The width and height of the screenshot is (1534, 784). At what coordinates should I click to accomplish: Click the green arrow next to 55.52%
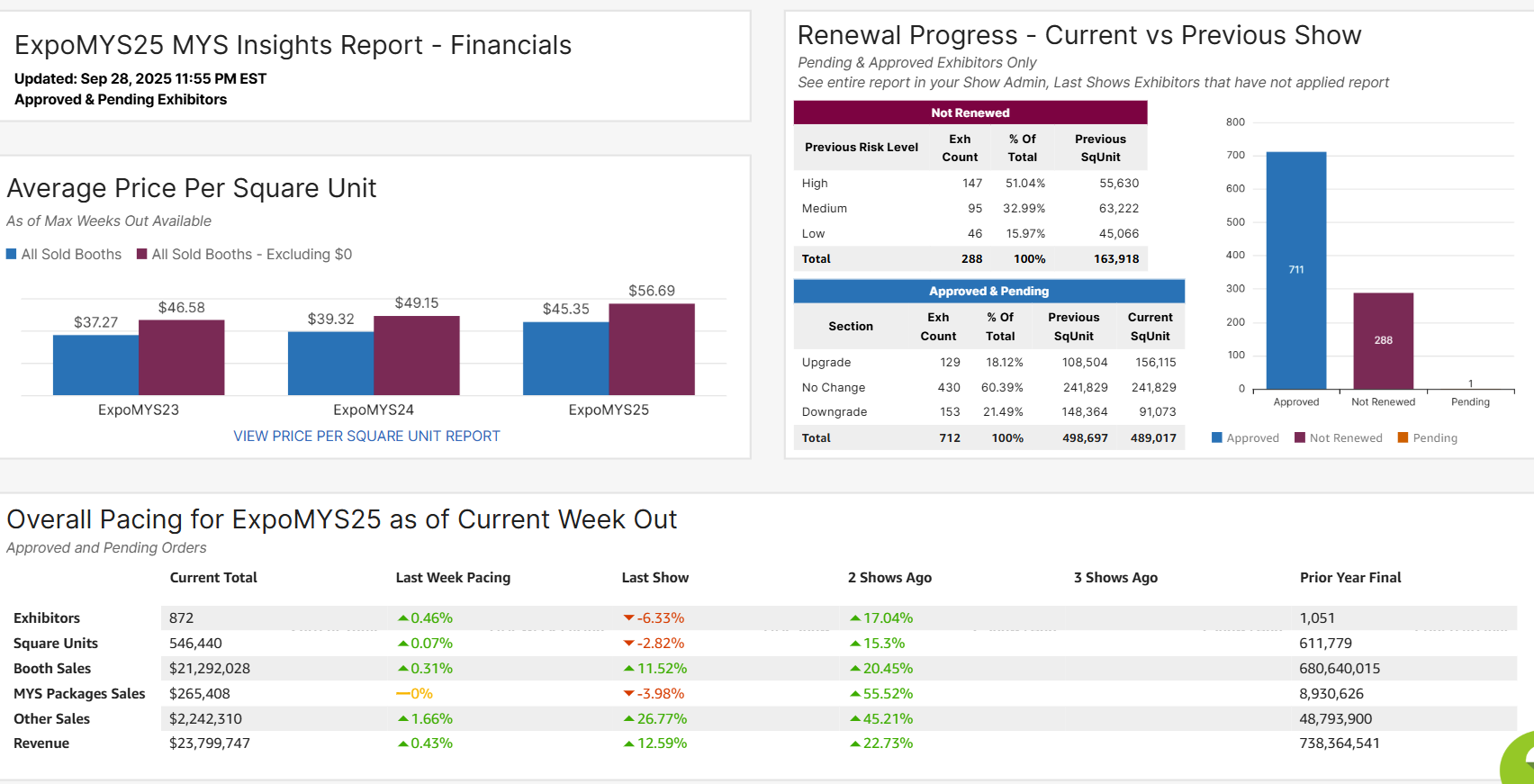point(854,694)
